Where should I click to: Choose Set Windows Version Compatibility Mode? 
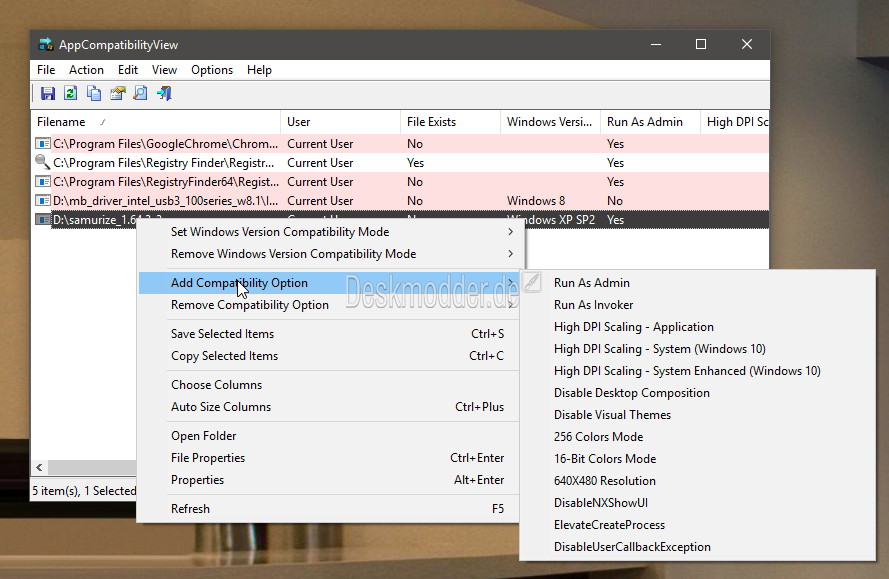pos(329,232)
